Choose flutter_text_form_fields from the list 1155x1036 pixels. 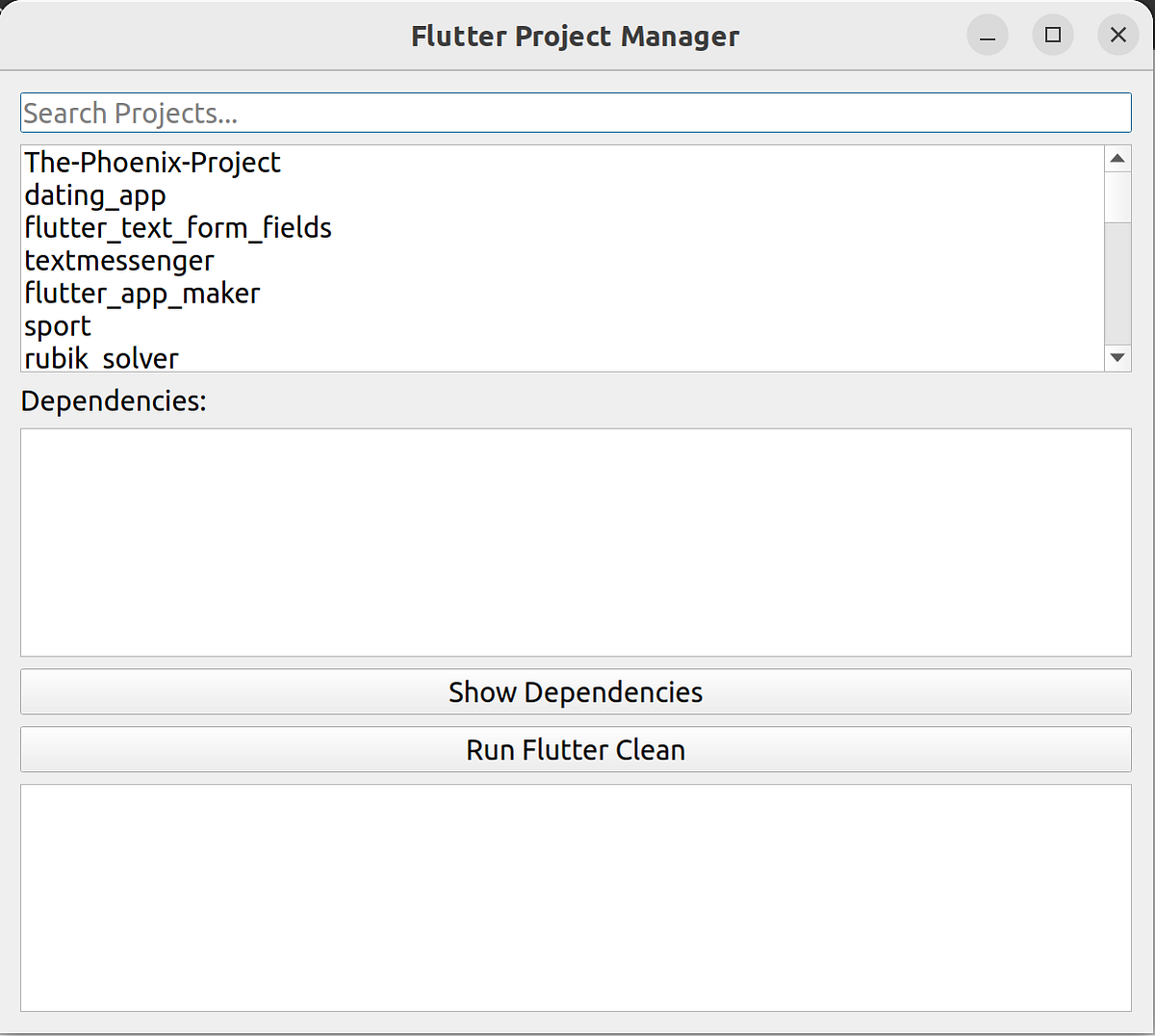(177, 228)
